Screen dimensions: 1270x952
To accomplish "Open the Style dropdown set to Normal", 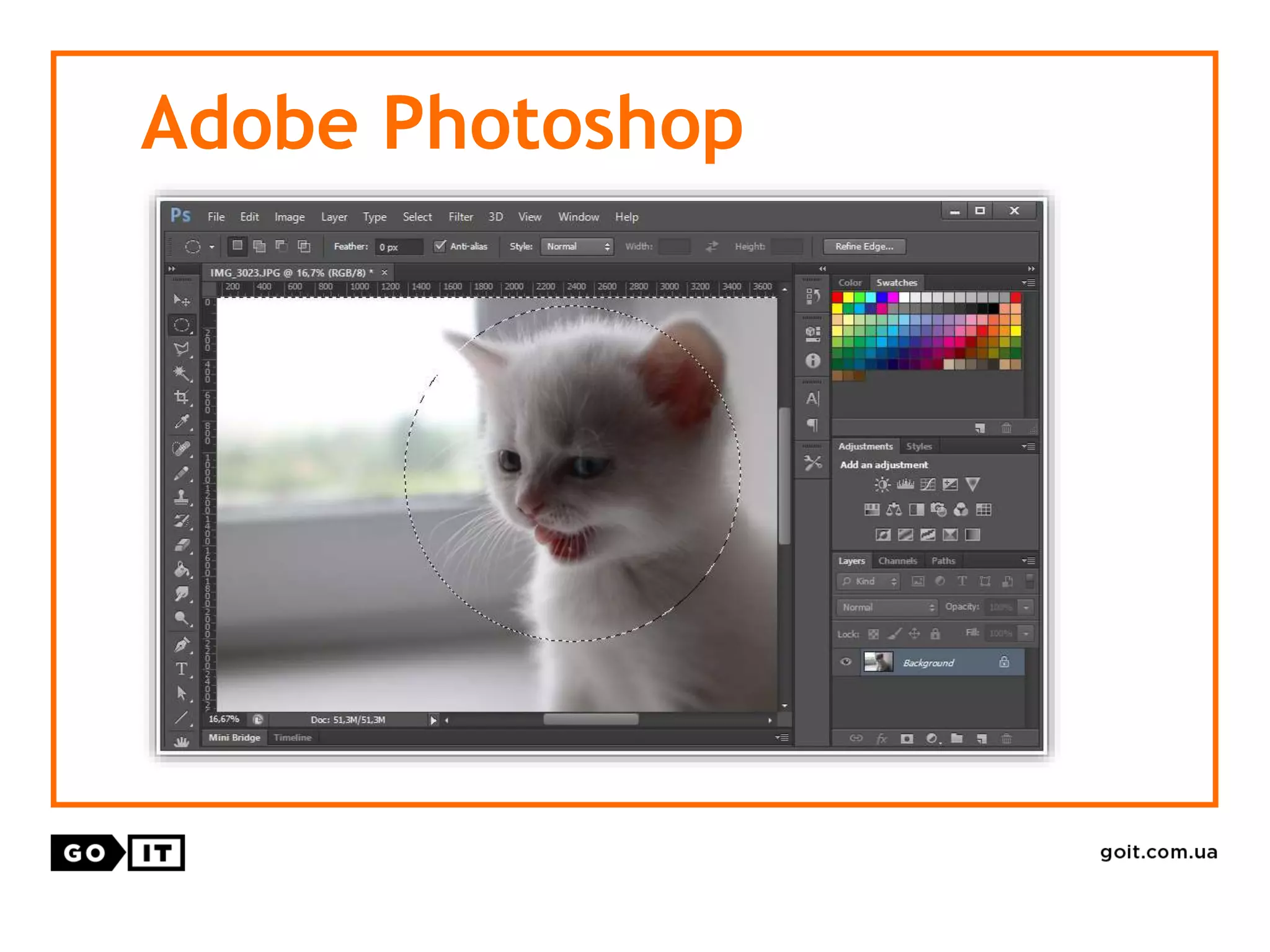I will click(577, 247).
